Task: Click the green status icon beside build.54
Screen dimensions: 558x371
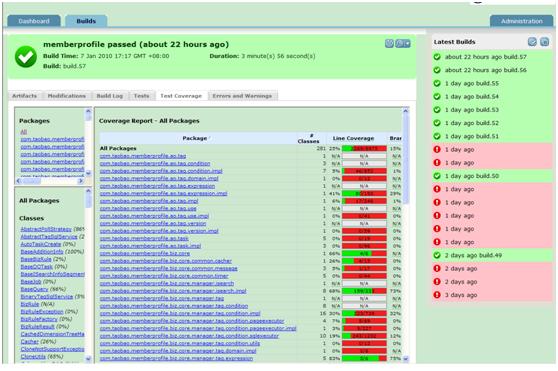Action: point(437,96)
